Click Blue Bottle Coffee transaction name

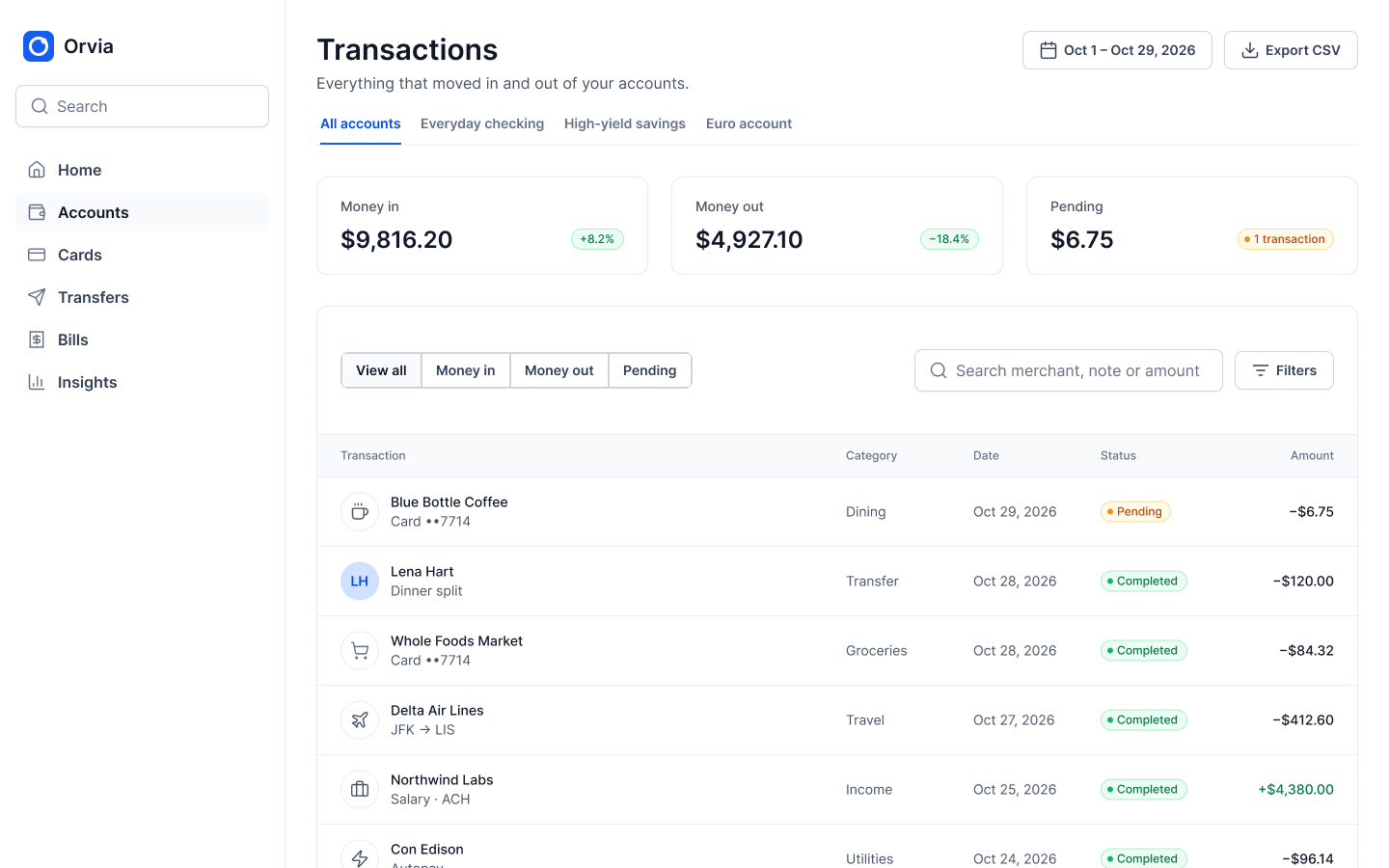(x=449, y=502)
